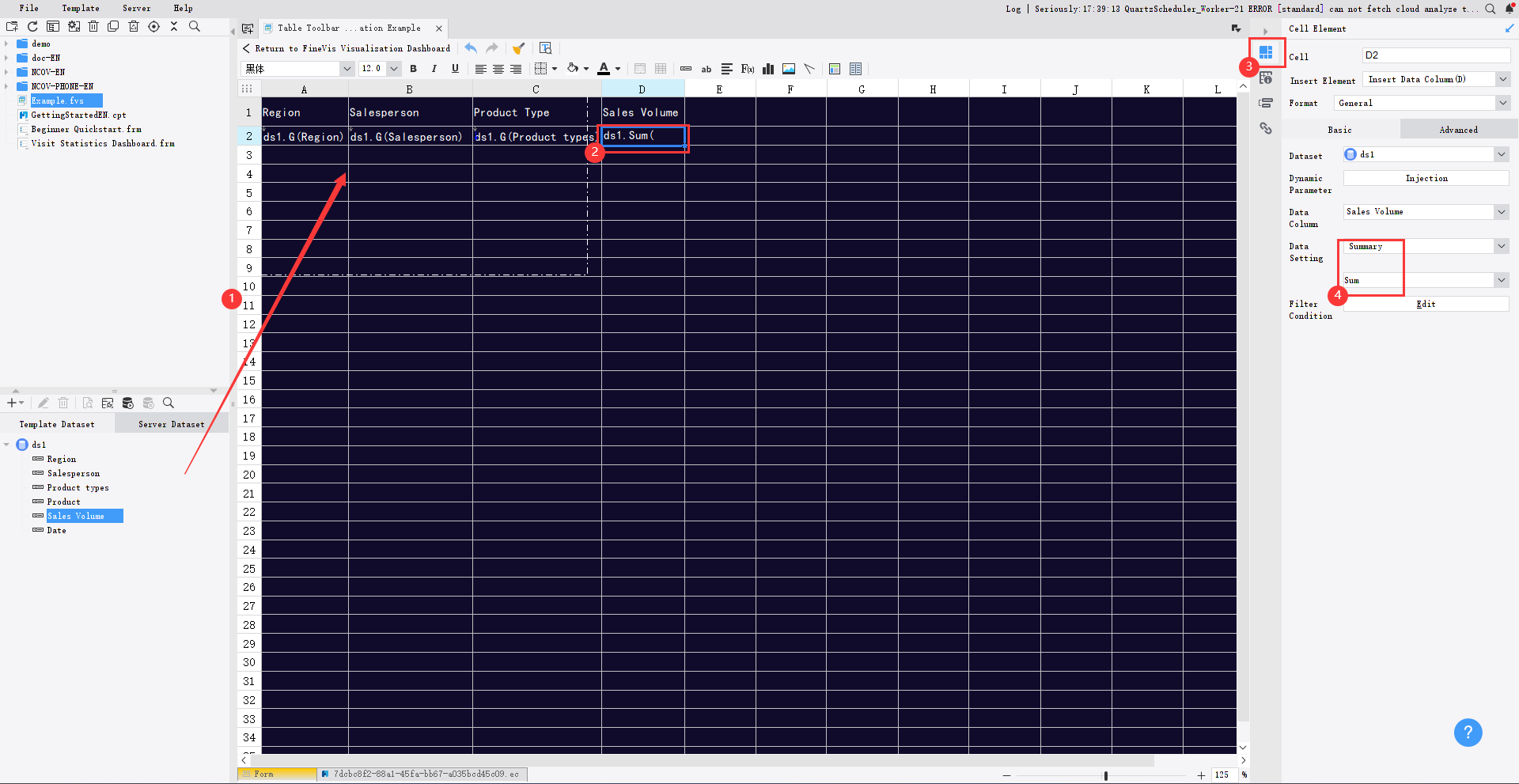Toggle italic formatting
1519x784 pixels.
pyautogui.click(x=434, y=69)
